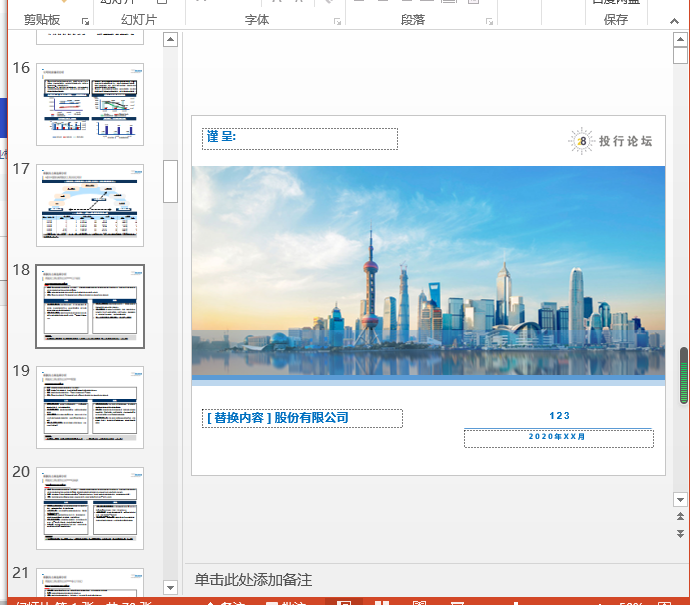Image resolution: width=690 pixels, height=605 pixels.
Task: Click the 2020年XX月 date text box
Action: coord(558,438)
